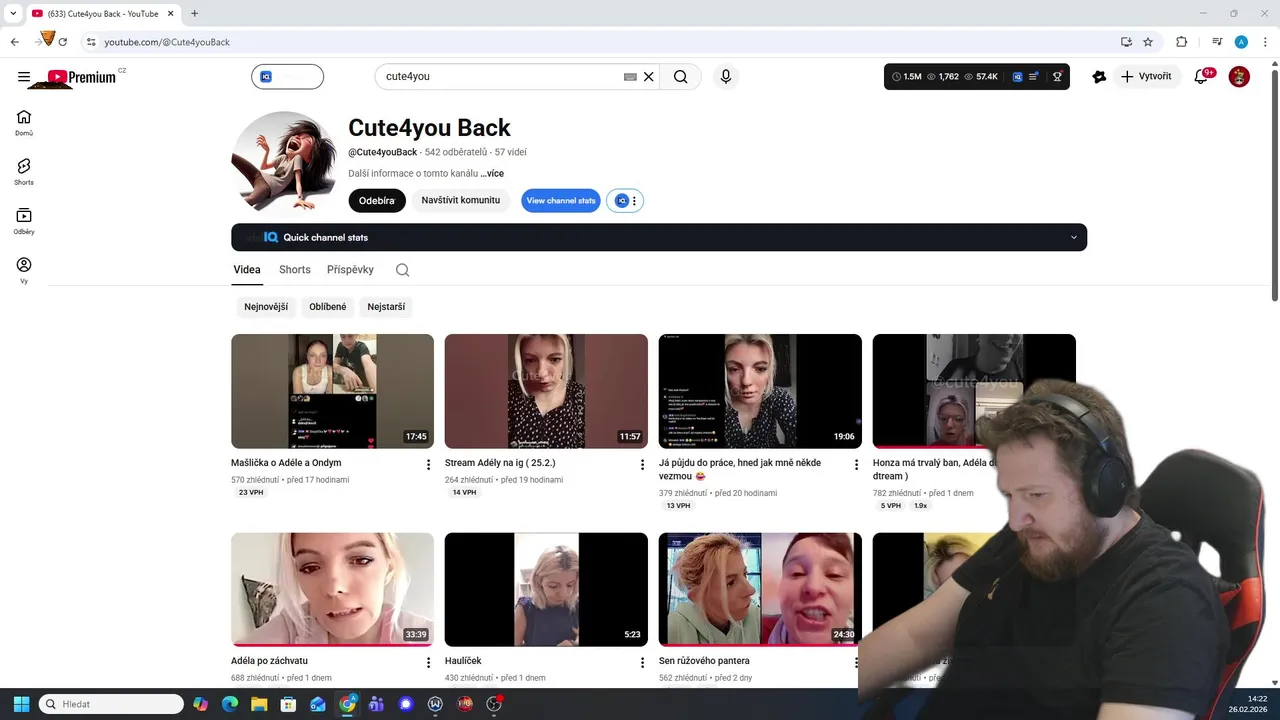
Task: Search within channel using the magnifier icon
Action: pos(402,270)
